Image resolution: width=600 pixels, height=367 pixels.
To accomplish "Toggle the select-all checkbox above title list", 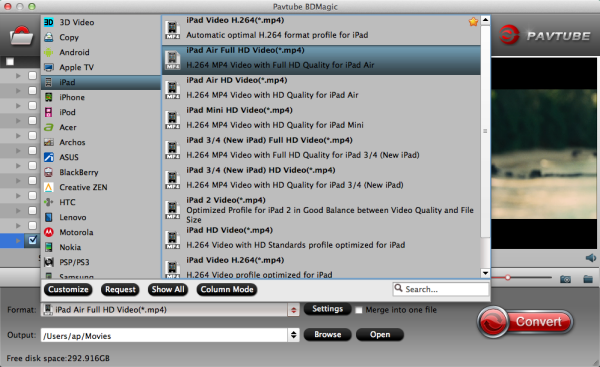I will pos(10,62).
